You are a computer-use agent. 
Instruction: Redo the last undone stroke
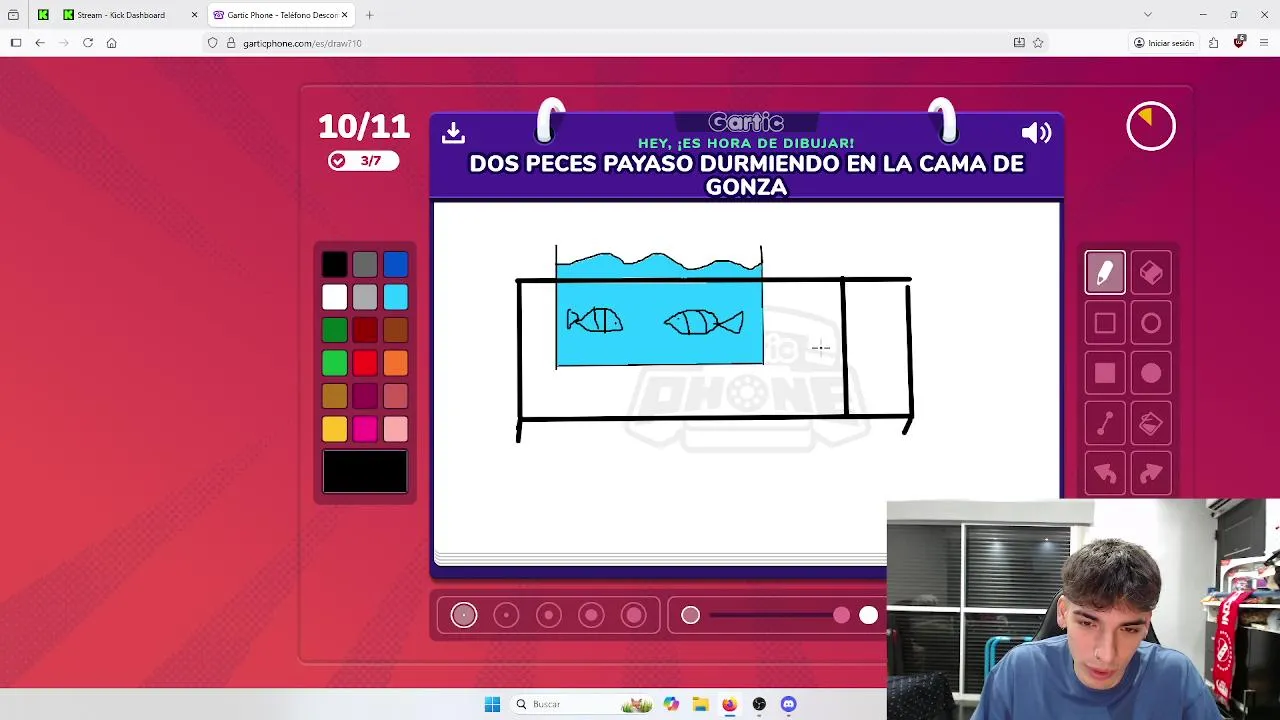click(x=1151, y=474)
